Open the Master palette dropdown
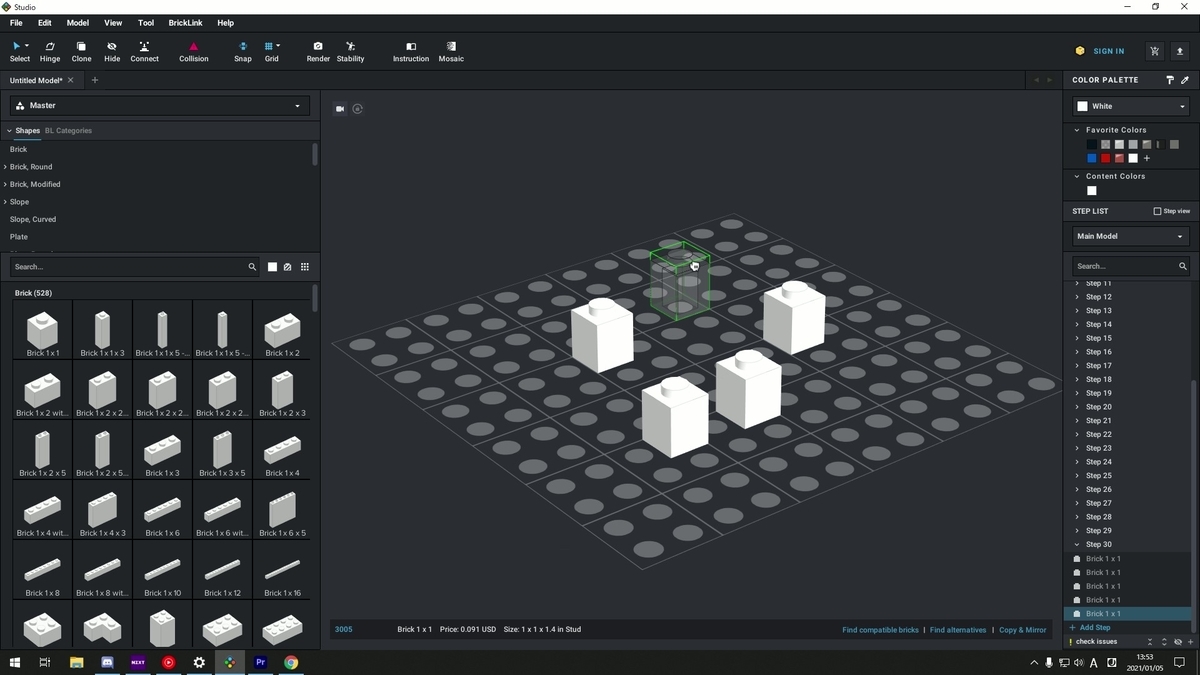This screenshot has height=675, width=1200. point(160,105)
